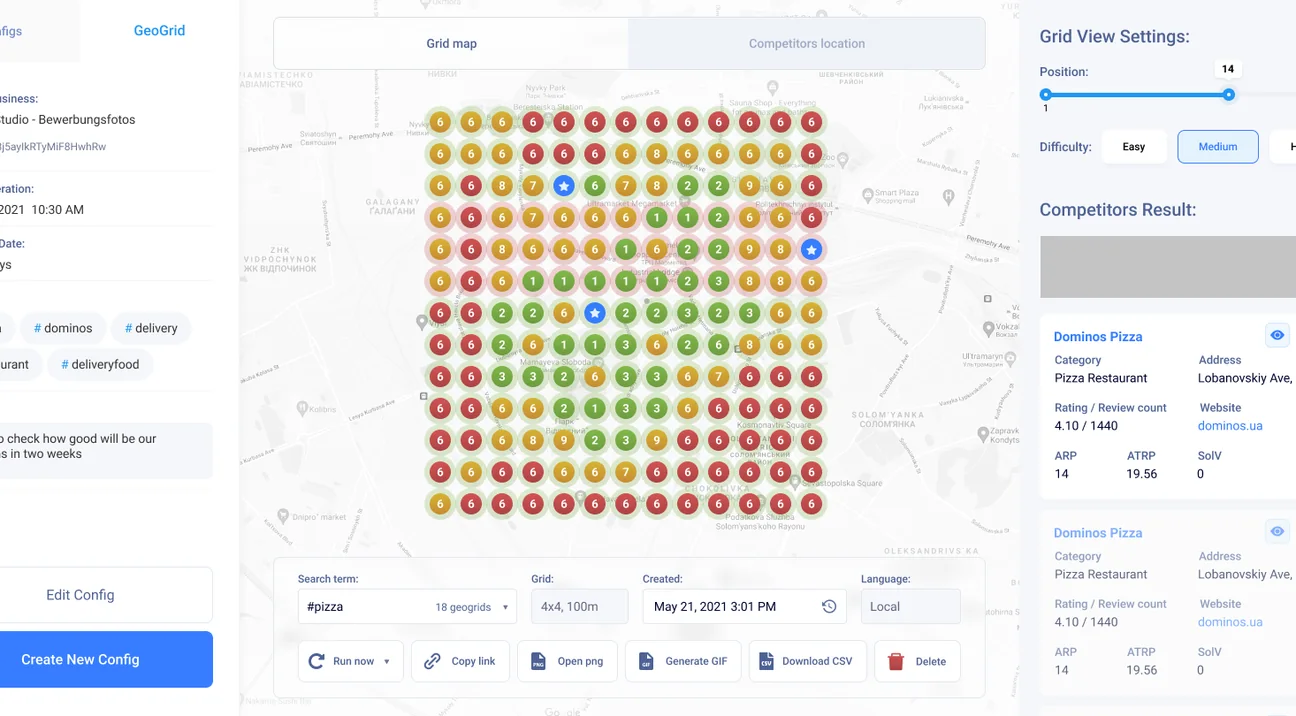Click the Copy link button

point(460,661)
